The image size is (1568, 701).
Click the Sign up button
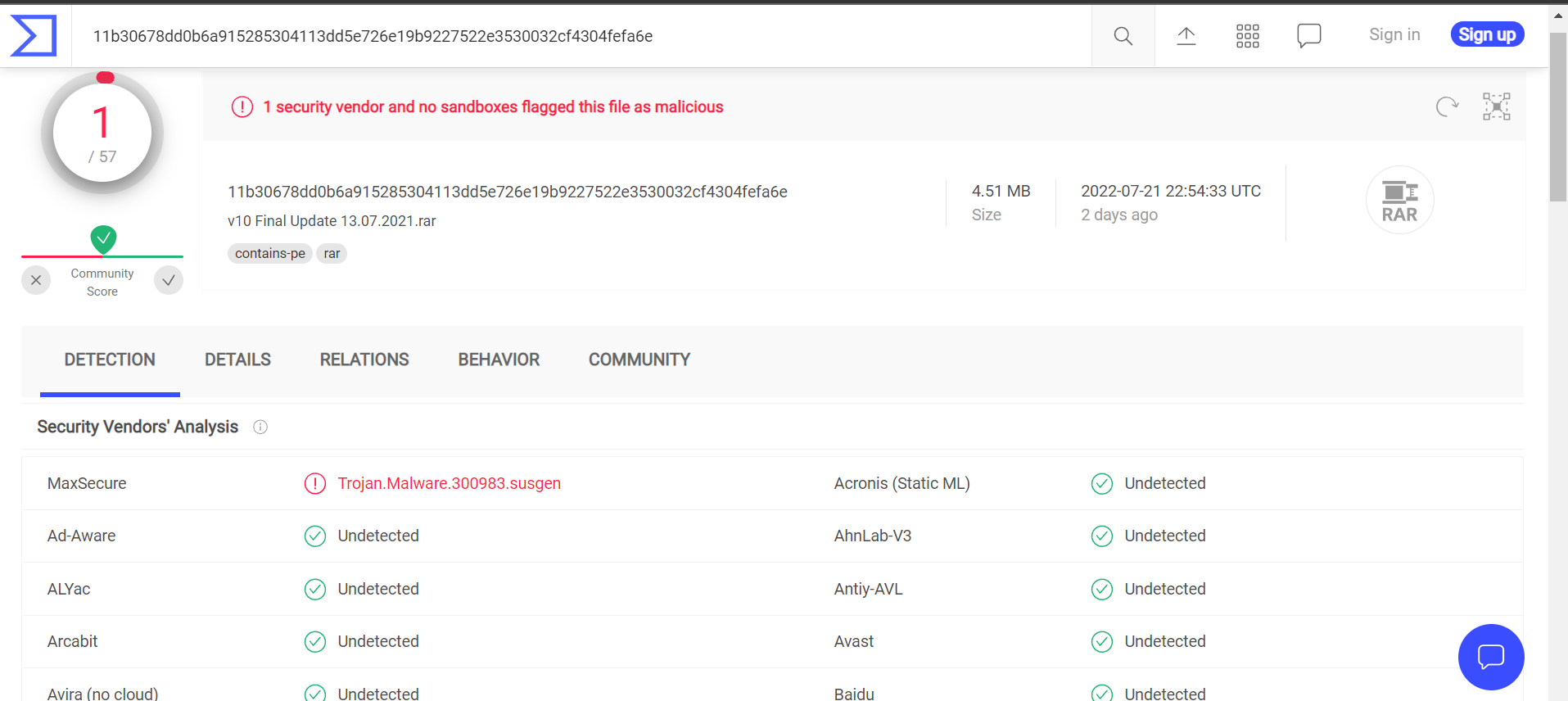click(1487, 34)
